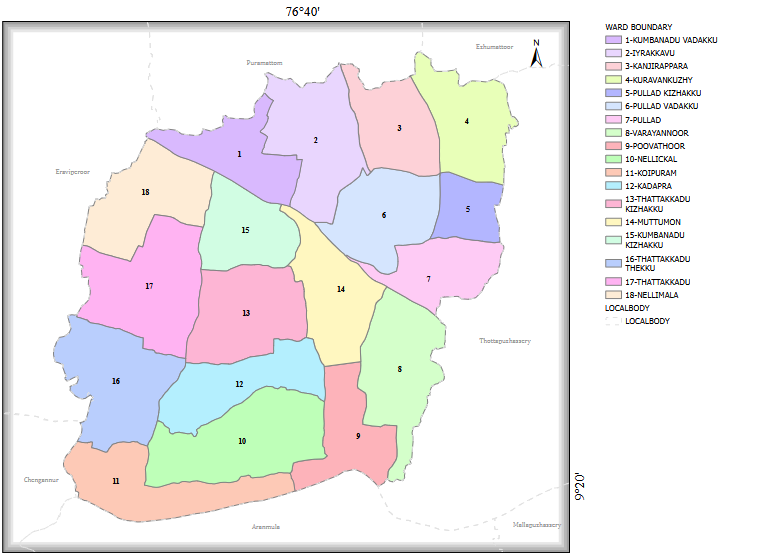Select legend entry 7-PULLAD

click(643, 120)
